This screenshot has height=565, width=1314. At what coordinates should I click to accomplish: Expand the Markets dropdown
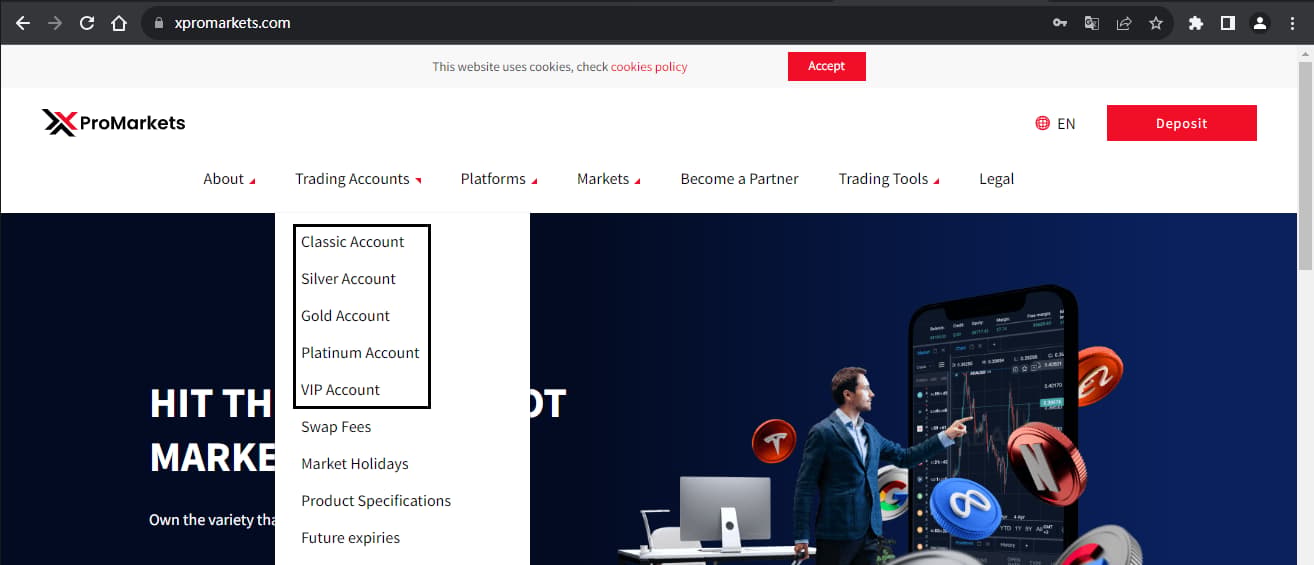[x=609, y=179]
